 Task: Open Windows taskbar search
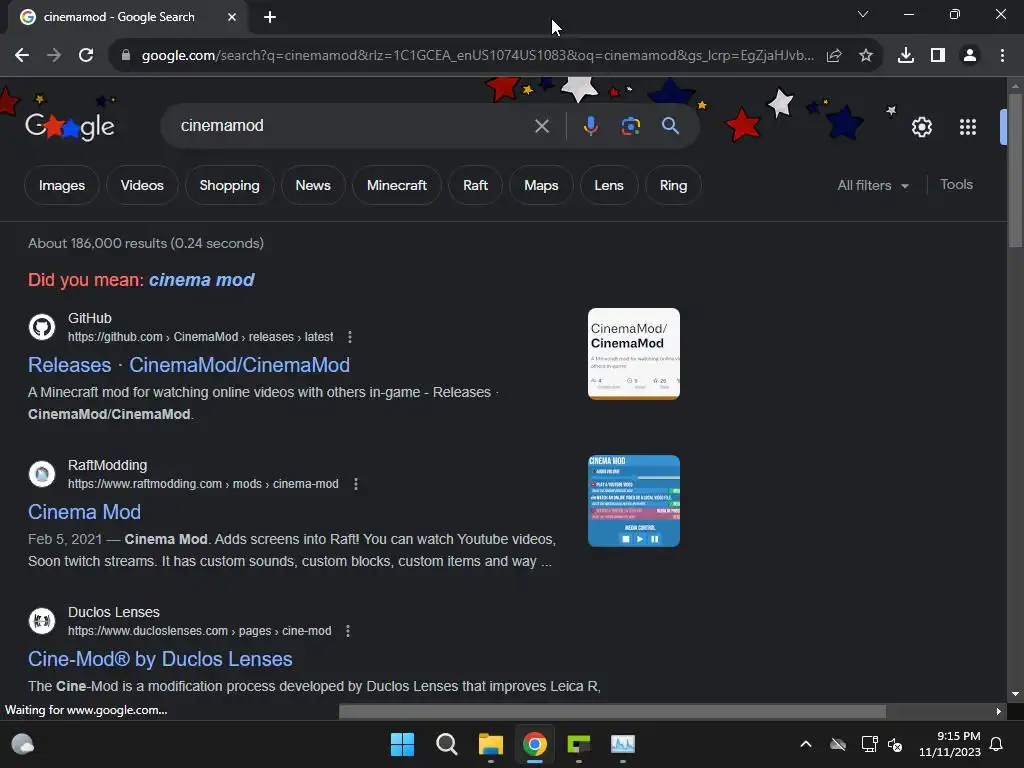point(447,744)
